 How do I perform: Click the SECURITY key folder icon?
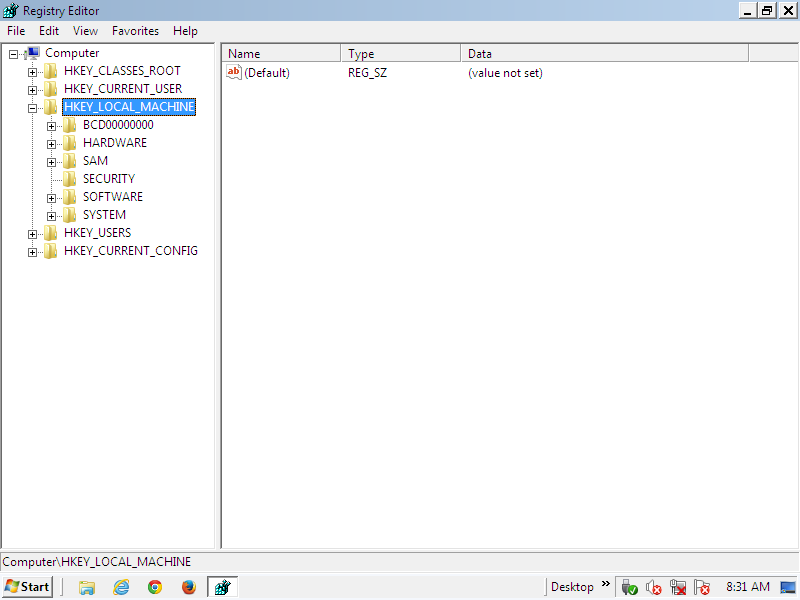[x=69, y=179]
